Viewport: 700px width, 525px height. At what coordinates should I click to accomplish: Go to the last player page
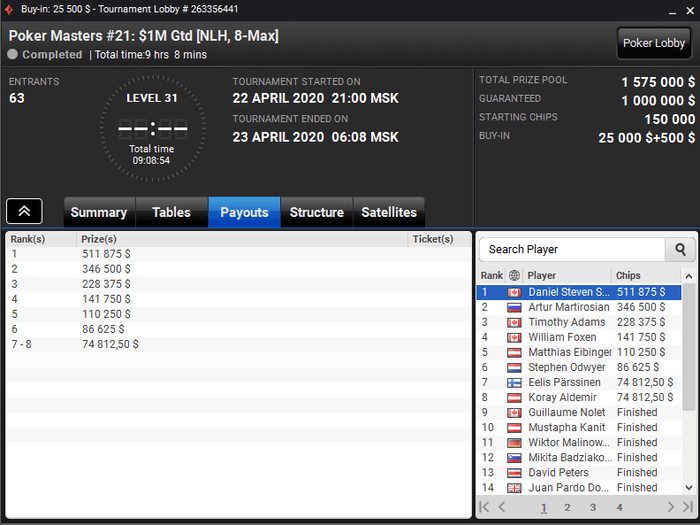pyautogui.click(x=688, y=507)
